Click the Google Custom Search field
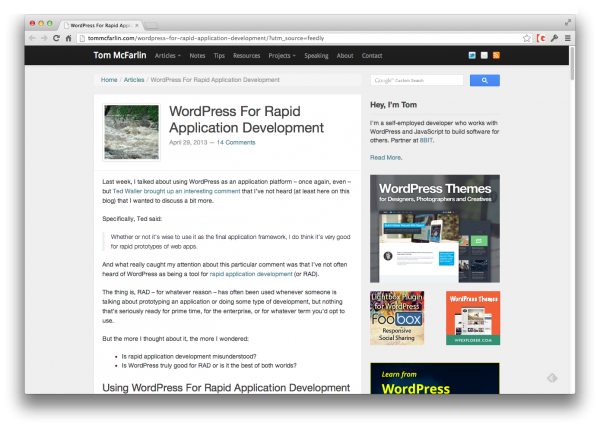Image resolution: width=600 pixels, height=428 pixels. tap(417, 80)
